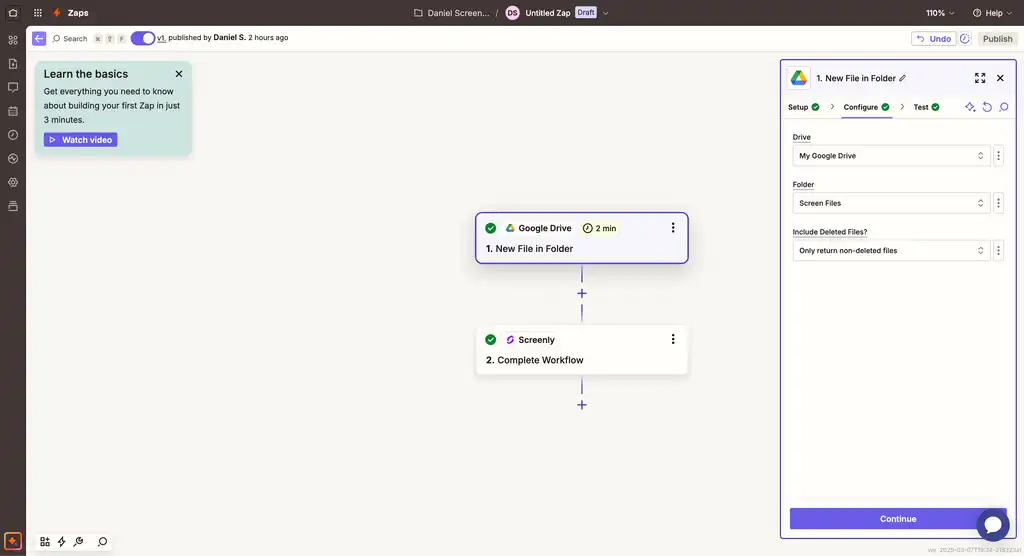Click the AI sparkle icon in panel tabs row

[x=970, y=107]
